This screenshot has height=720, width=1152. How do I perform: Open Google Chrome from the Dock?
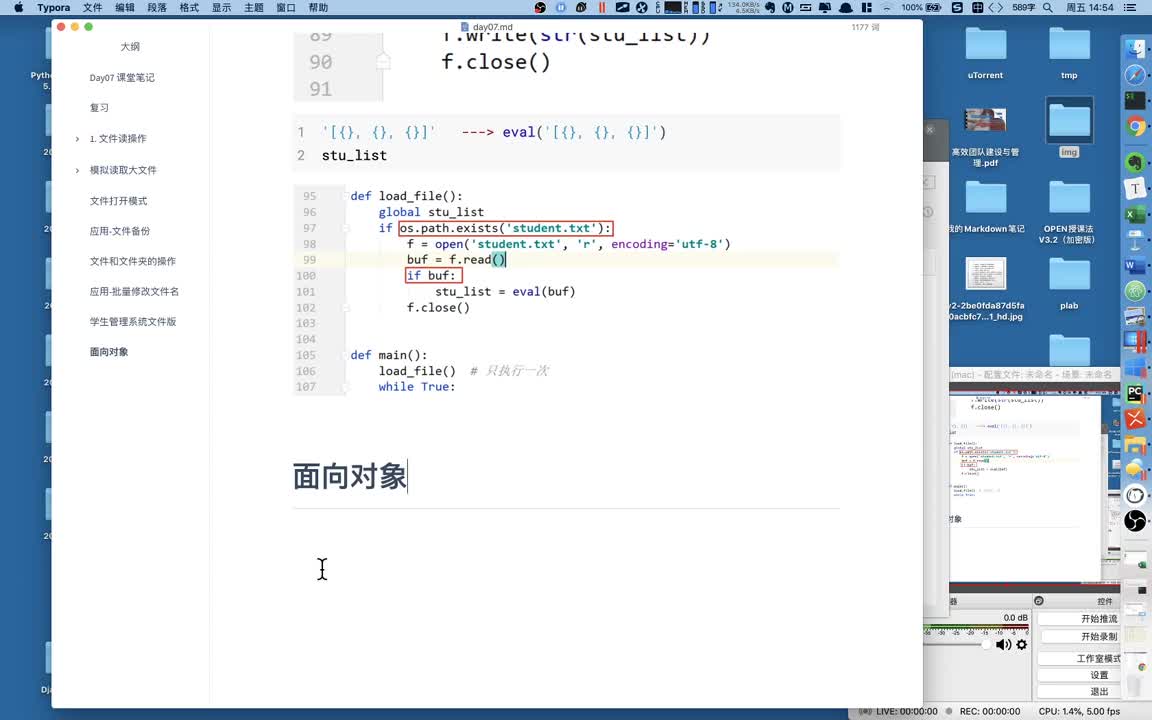pyautogui.click(x=1135, y=126)
